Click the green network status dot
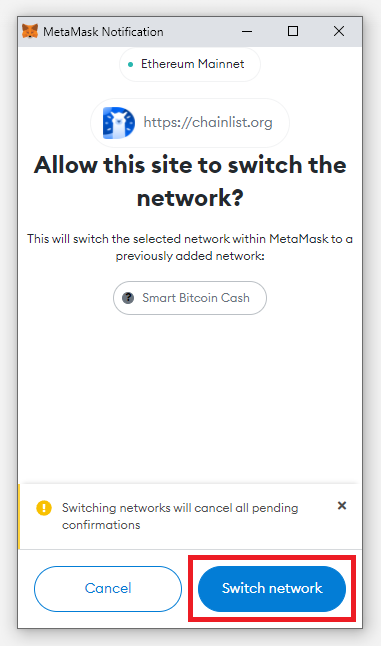Image resolution: width=381 pixels, height=646 pixels. [x=131, y=64]
